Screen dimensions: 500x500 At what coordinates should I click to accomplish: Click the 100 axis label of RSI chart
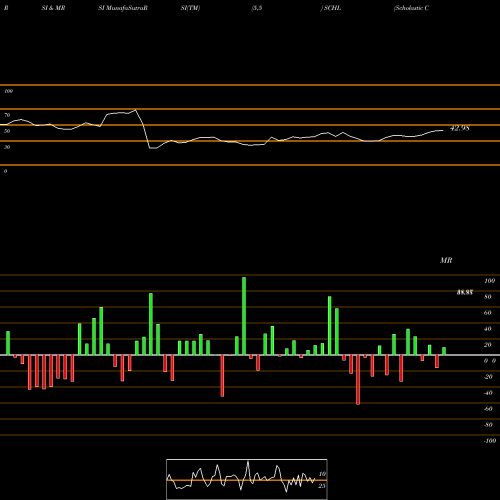point(8,91)
